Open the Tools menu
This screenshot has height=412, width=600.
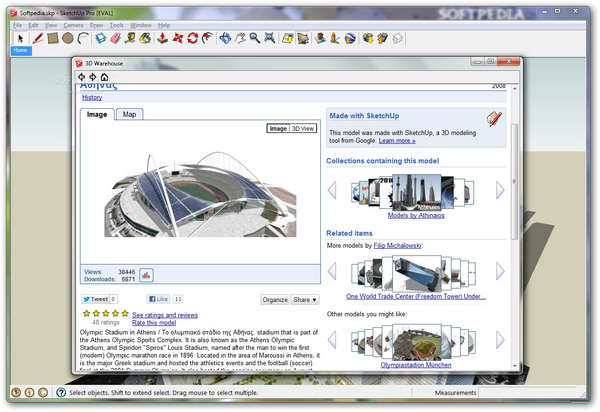[x=117, y=25]
